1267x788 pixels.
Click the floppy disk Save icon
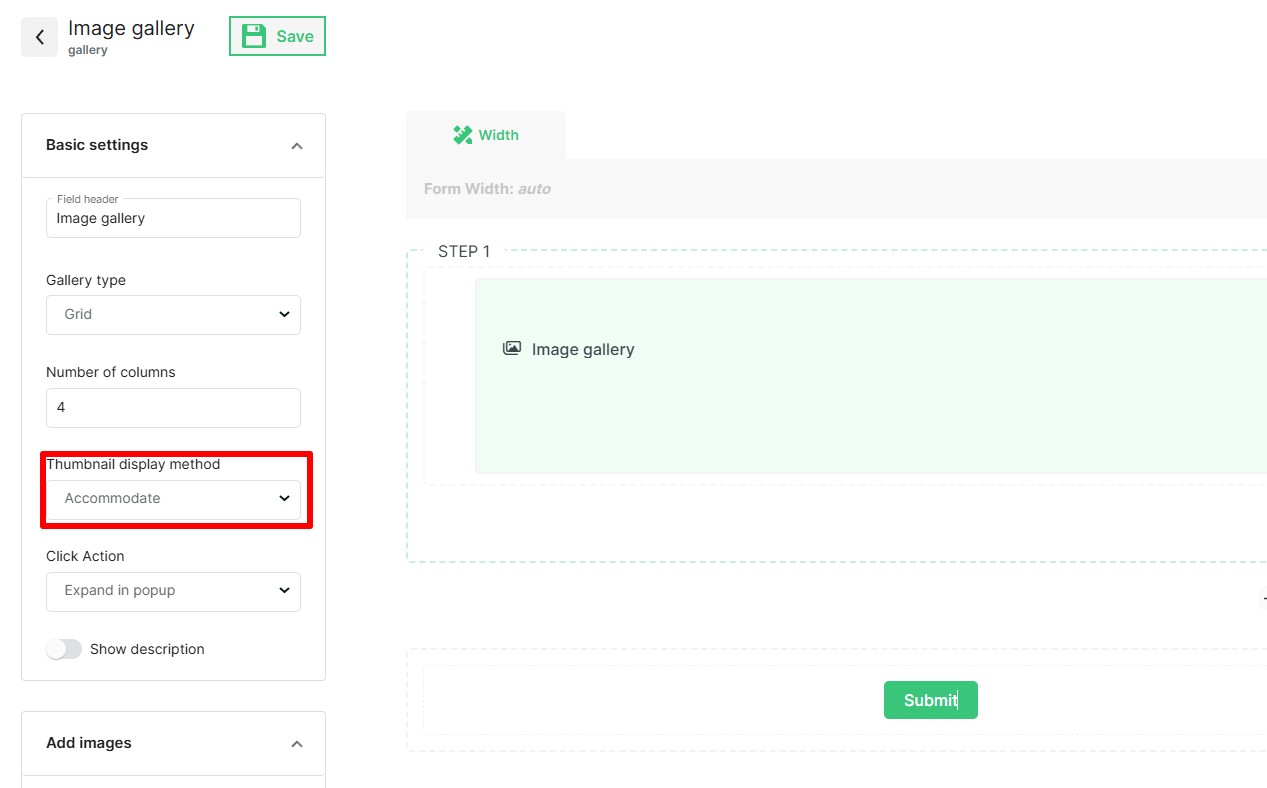[255, 36]
